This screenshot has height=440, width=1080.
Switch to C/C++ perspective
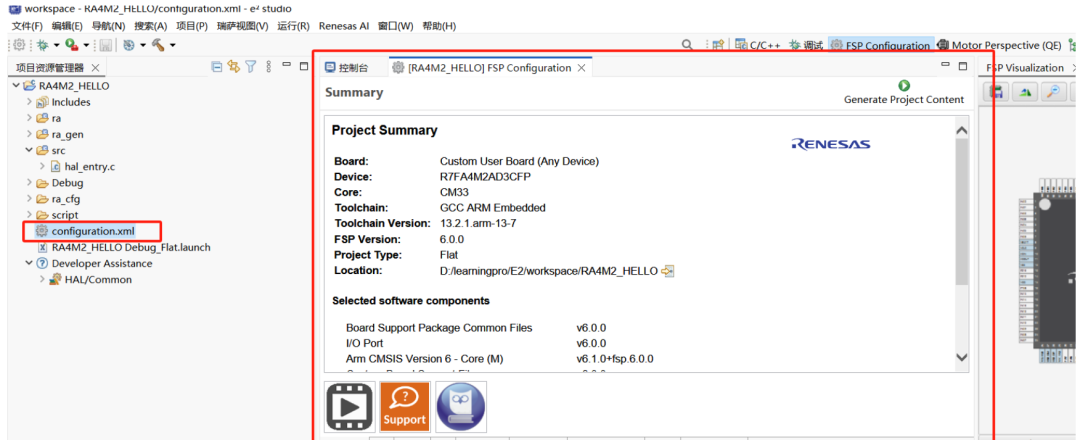(758, 45)
